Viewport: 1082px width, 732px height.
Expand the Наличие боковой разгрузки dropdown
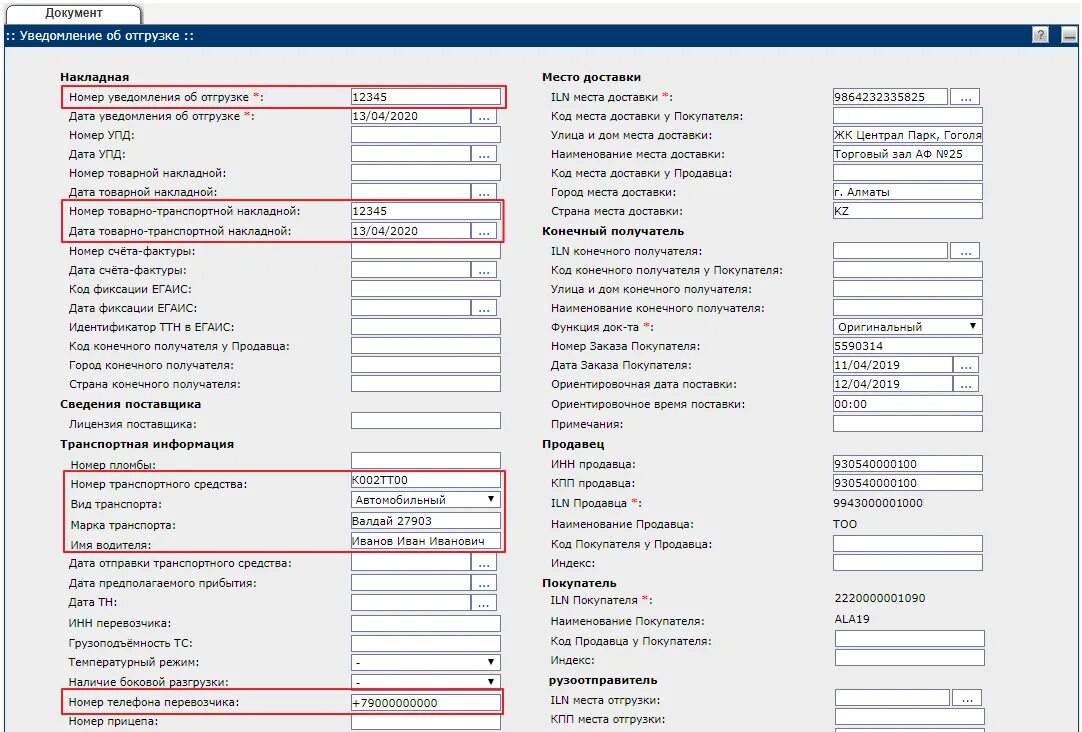point(425,682)
